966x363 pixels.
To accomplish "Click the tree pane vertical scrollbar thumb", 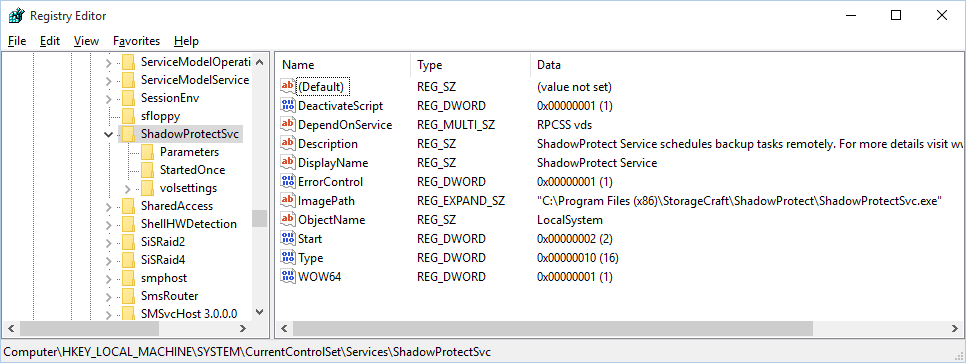I will [259, 218].
